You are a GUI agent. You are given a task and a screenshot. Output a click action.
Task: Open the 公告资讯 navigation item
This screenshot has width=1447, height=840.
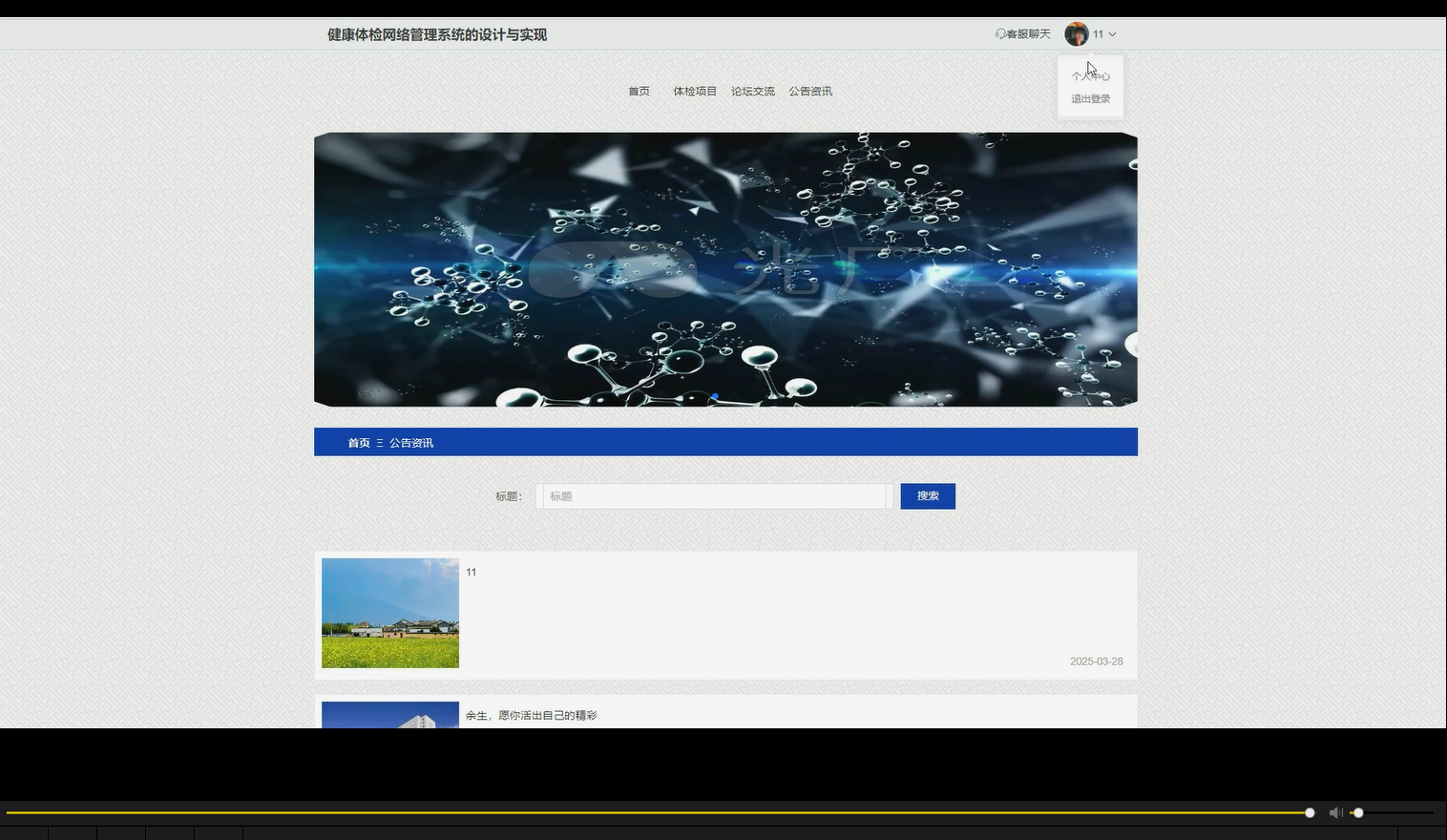click(x=810, y=92)
